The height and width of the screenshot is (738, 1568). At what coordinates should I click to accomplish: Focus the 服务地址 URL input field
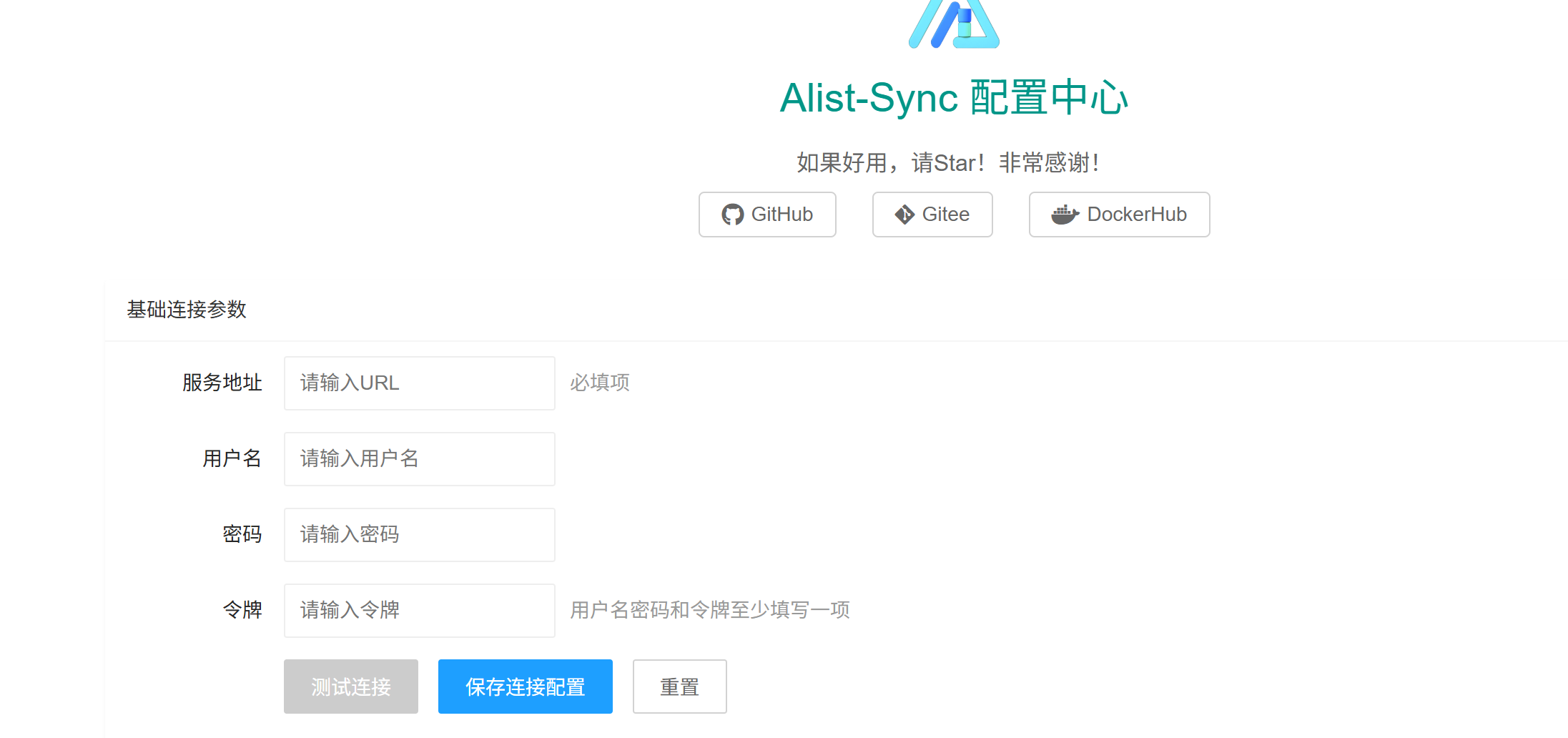pyautogui.click(x=420, y=383)
